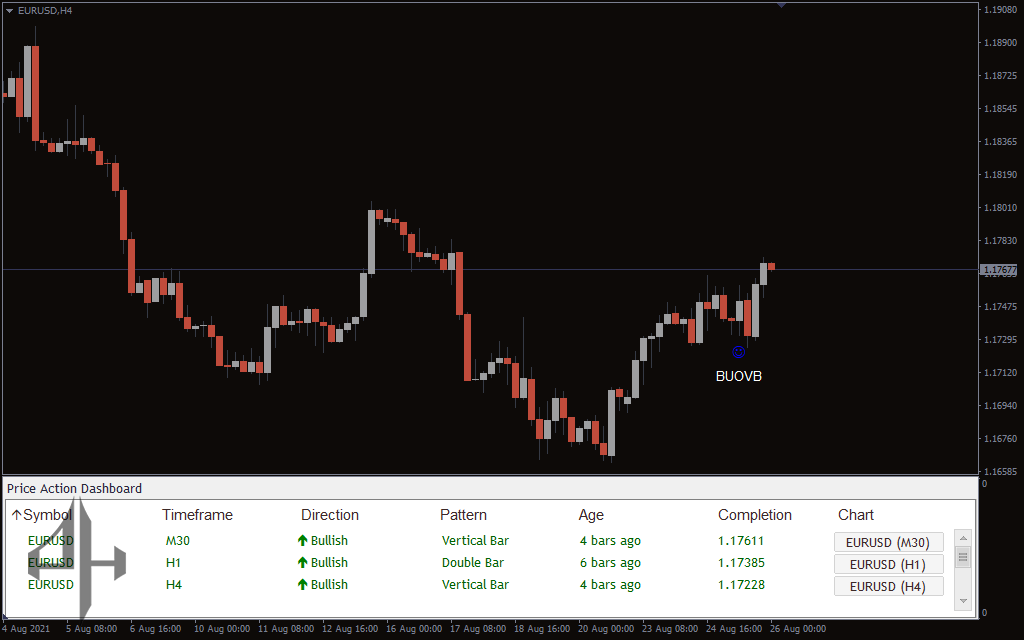Click the Double Bar pattern cell

(x=473, y=562)
